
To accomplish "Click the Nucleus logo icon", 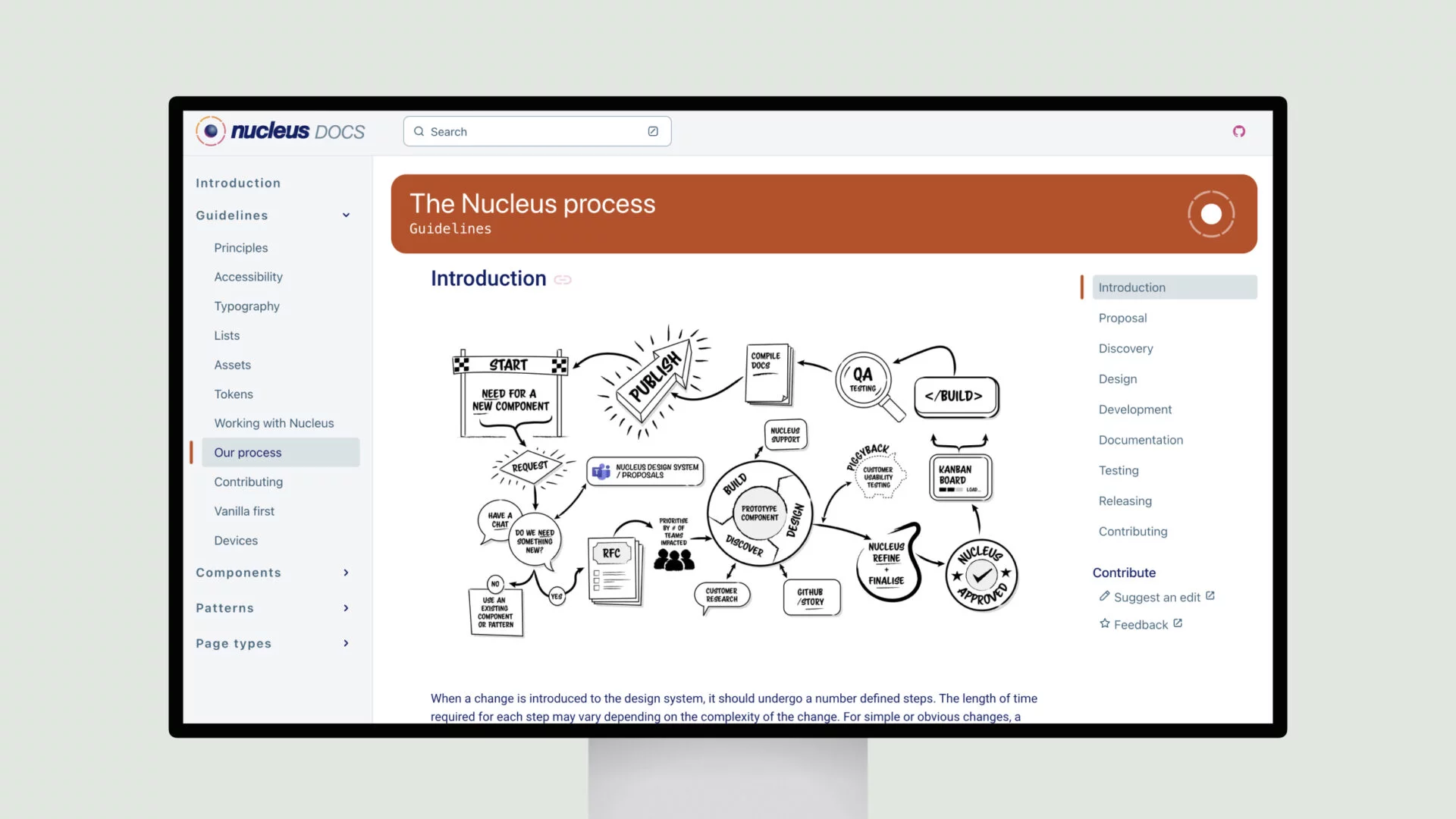I will (211, 131).
